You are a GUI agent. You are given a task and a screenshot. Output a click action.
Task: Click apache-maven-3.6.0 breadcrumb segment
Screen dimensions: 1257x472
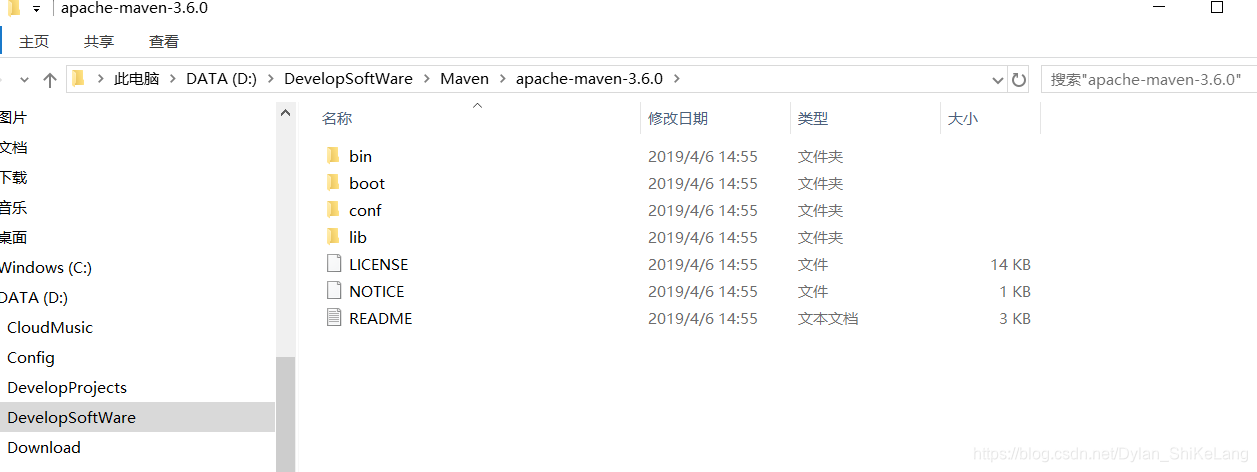589,79
